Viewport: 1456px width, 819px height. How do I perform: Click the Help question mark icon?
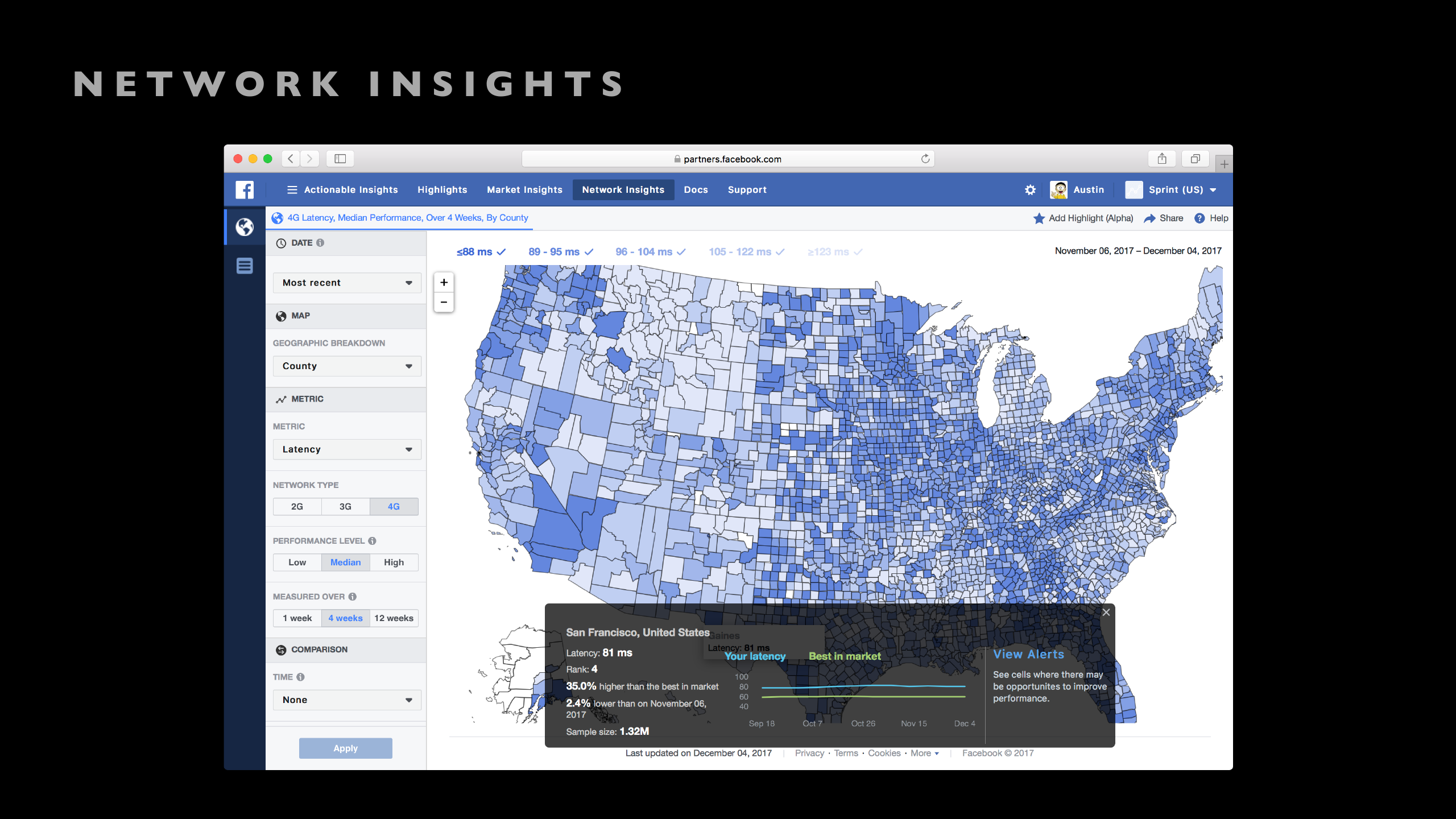pyautogui.click(x=1199, y=218)
